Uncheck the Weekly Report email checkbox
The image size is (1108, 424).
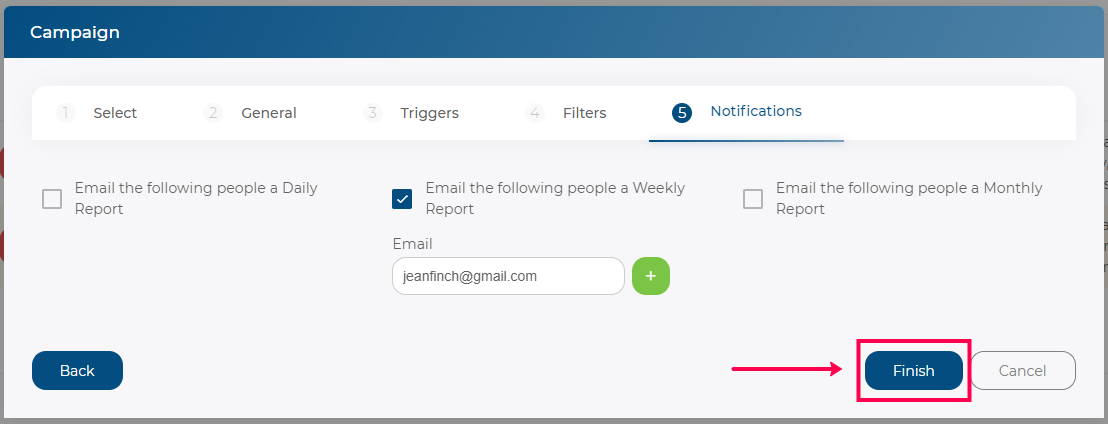402,199
